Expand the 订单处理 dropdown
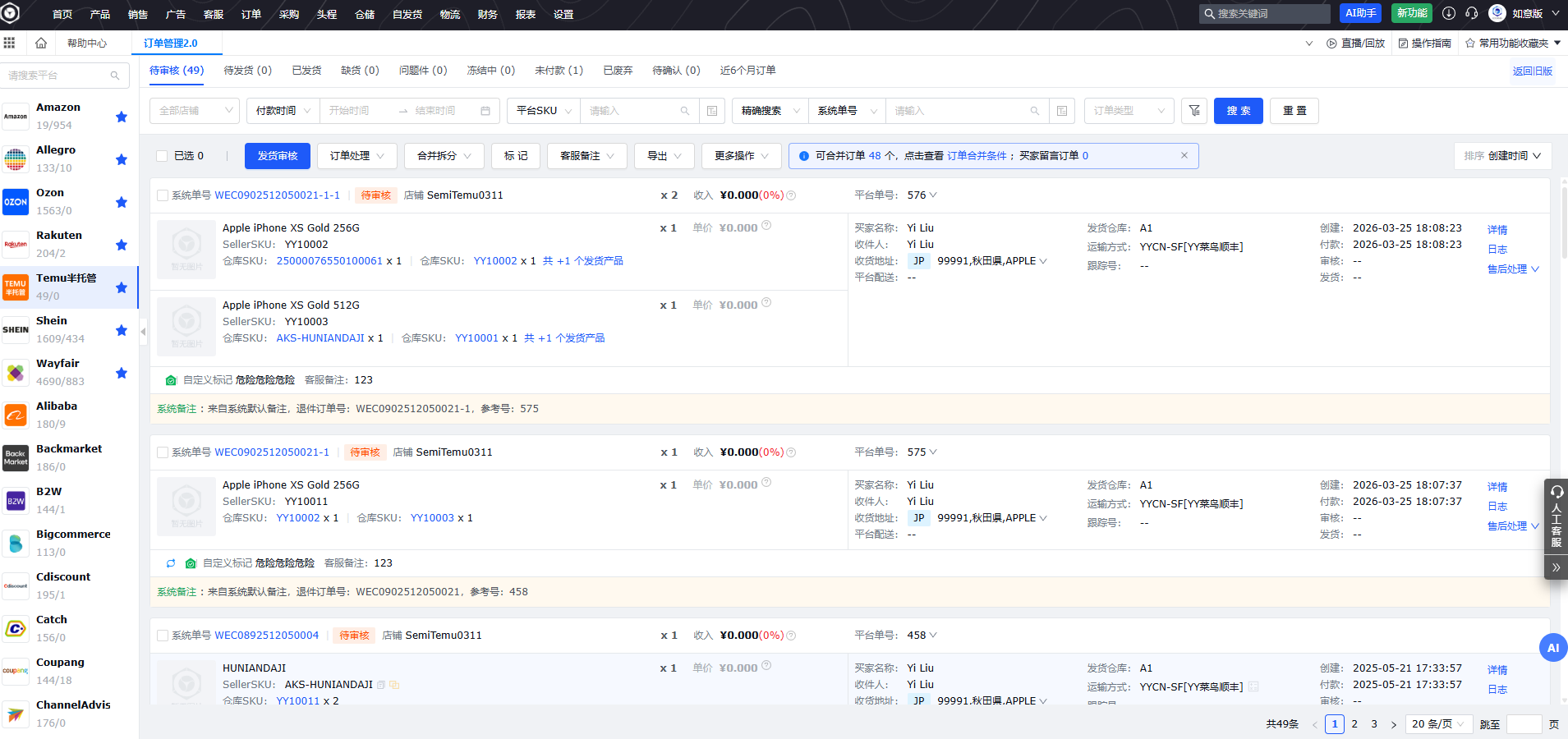The height and width of the screenshot is (739, 1568). (x=358, y=156)
